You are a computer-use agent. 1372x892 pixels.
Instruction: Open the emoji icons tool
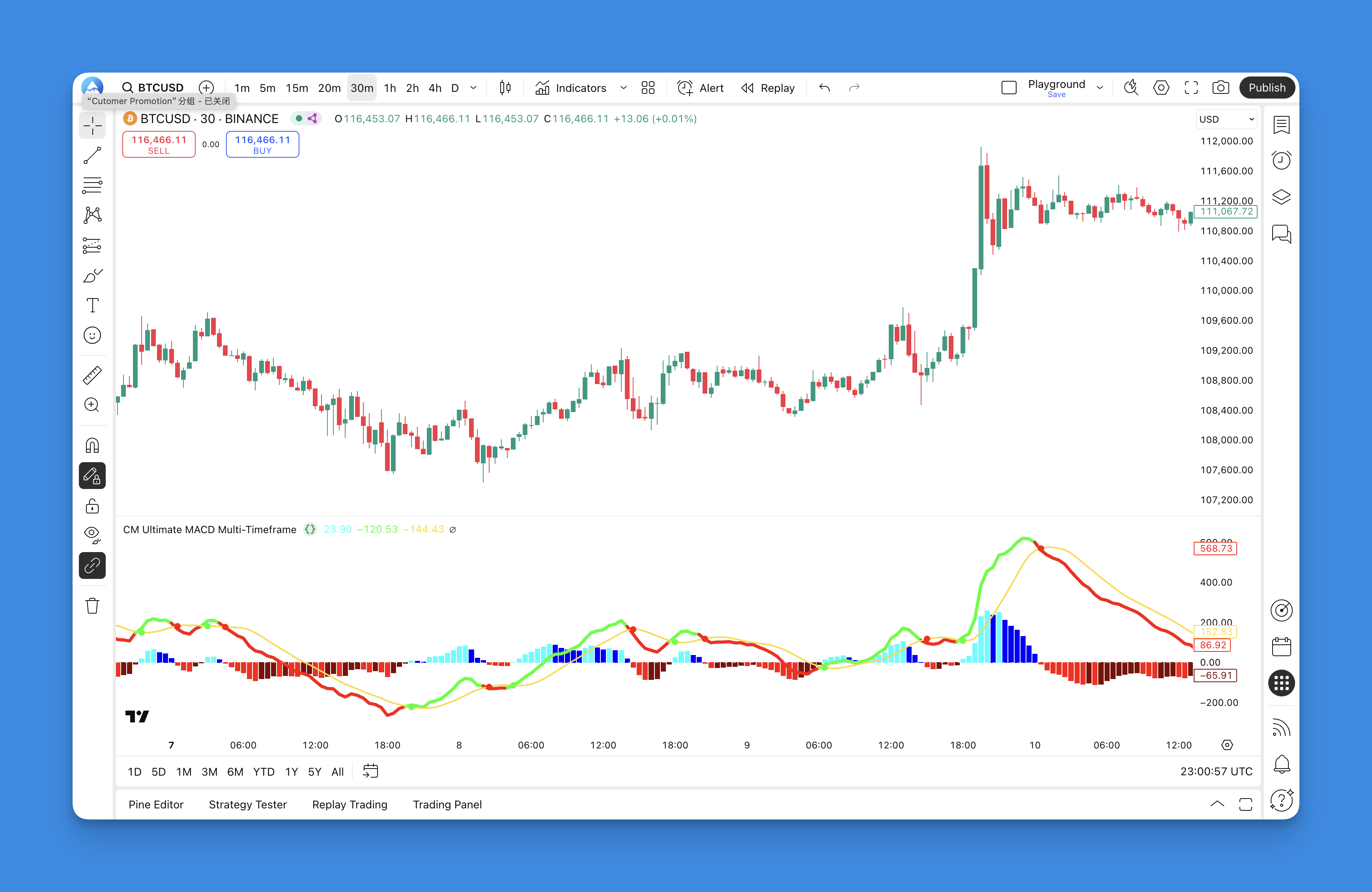point(92,335)
